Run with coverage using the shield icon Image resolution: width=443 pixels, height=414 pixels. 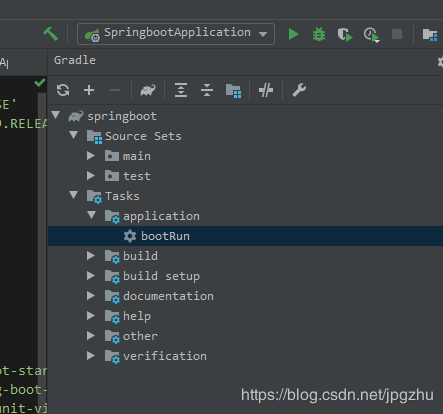coord(345,34)
